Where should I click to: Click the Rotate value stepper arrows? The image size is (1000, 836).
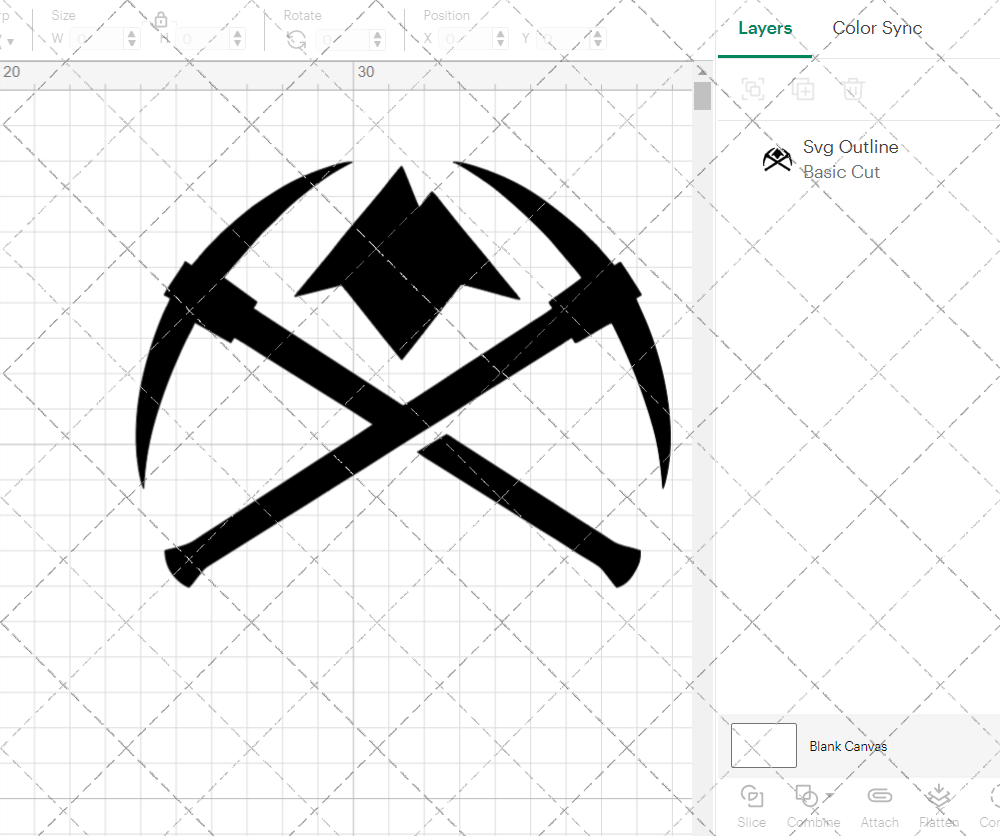(377, 39)
